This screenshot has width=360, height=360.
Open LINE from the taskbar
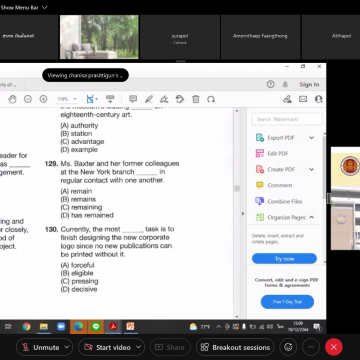click(96, 327)
